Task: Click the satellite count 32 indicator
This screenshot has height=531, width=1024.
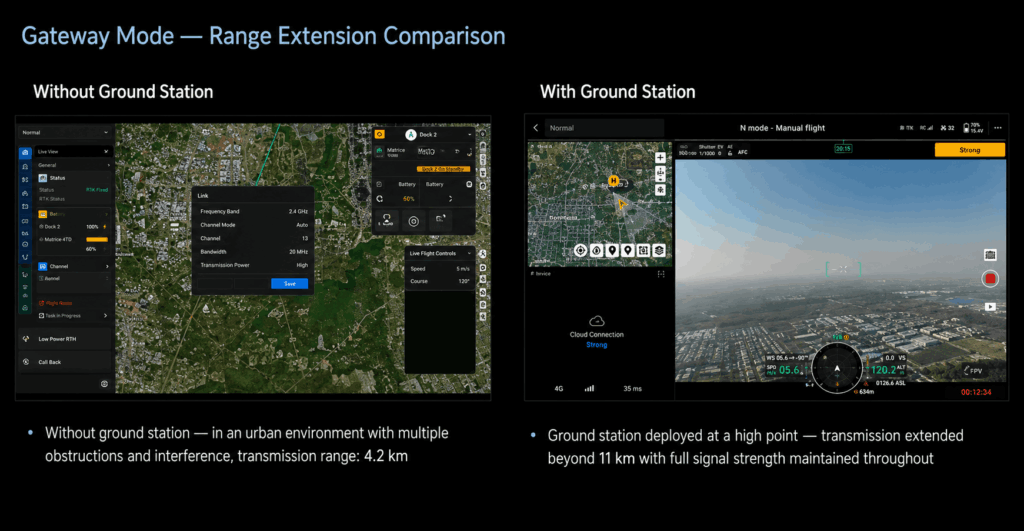Action: [x=948, y=128]
